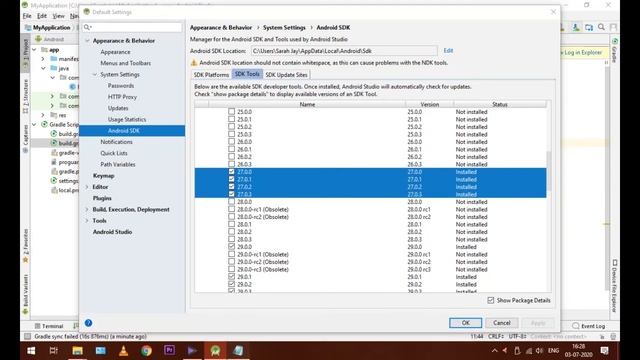
Task: Open Google Chrome from taskbar
Action: [x=146, y=351]
